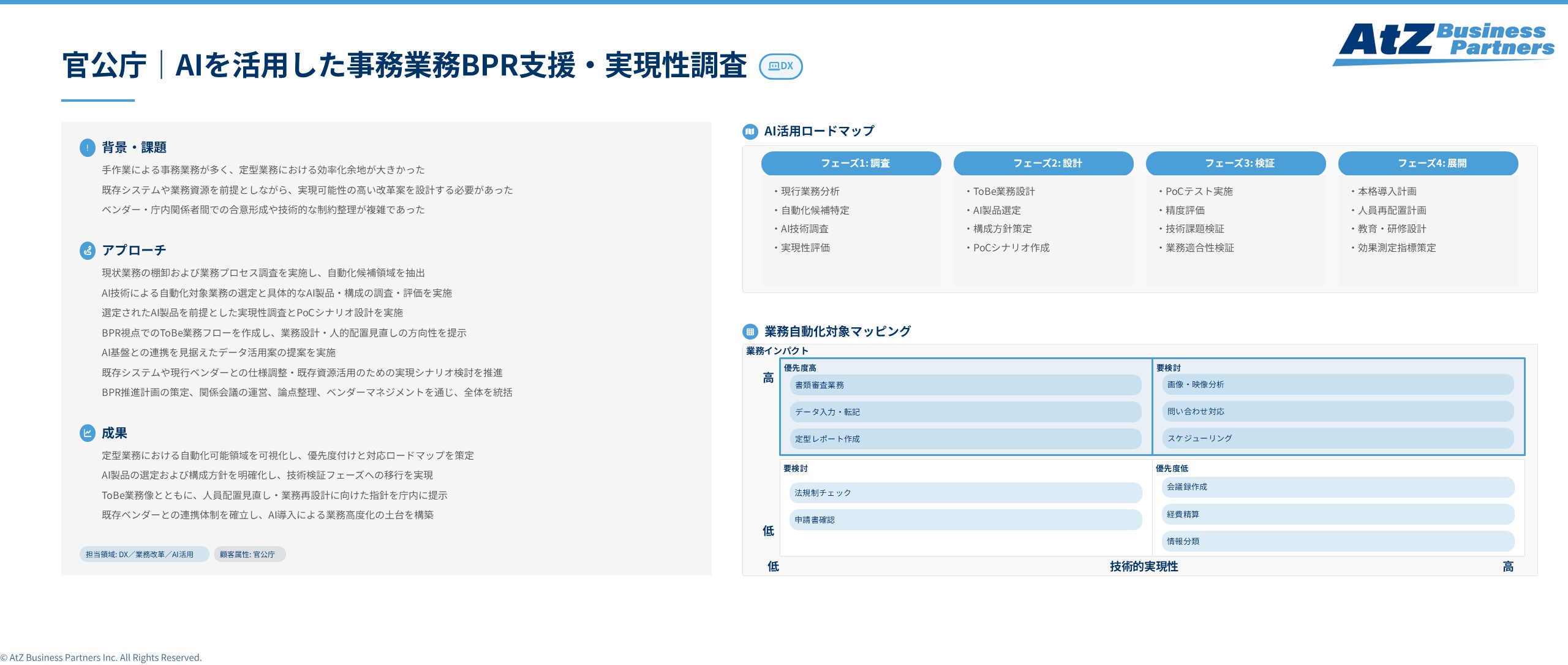Click the 顧客属性: 官公庁 tag
Image resolution: width=1568 pixels, height=665 pixels.
(x=247, y=553)
